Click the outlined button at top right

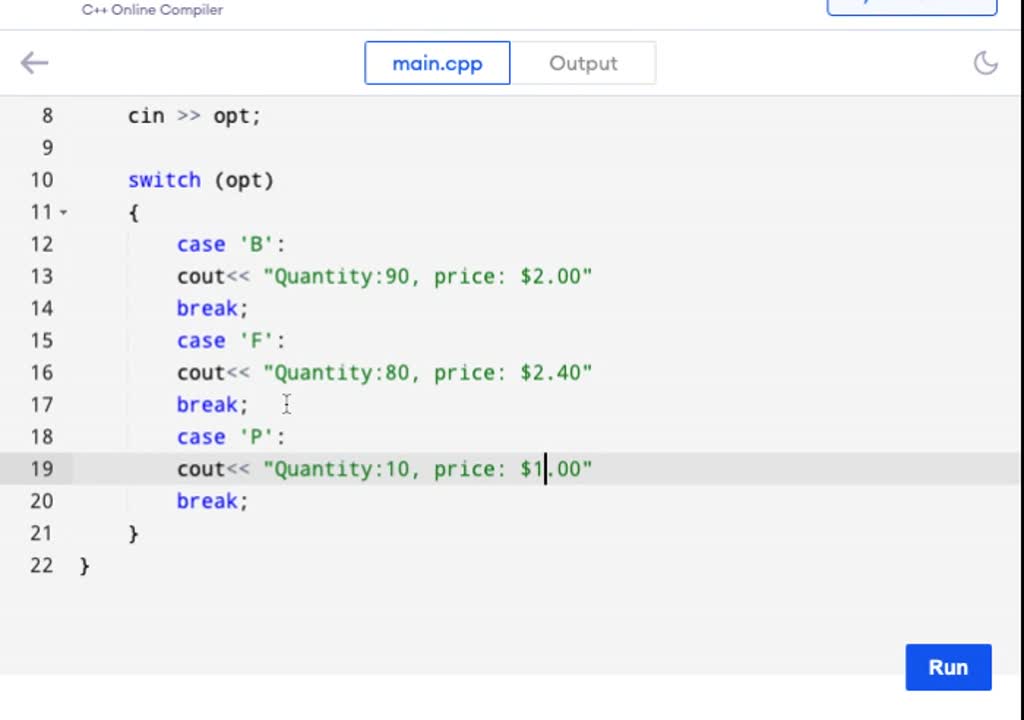tap(910, 5)
